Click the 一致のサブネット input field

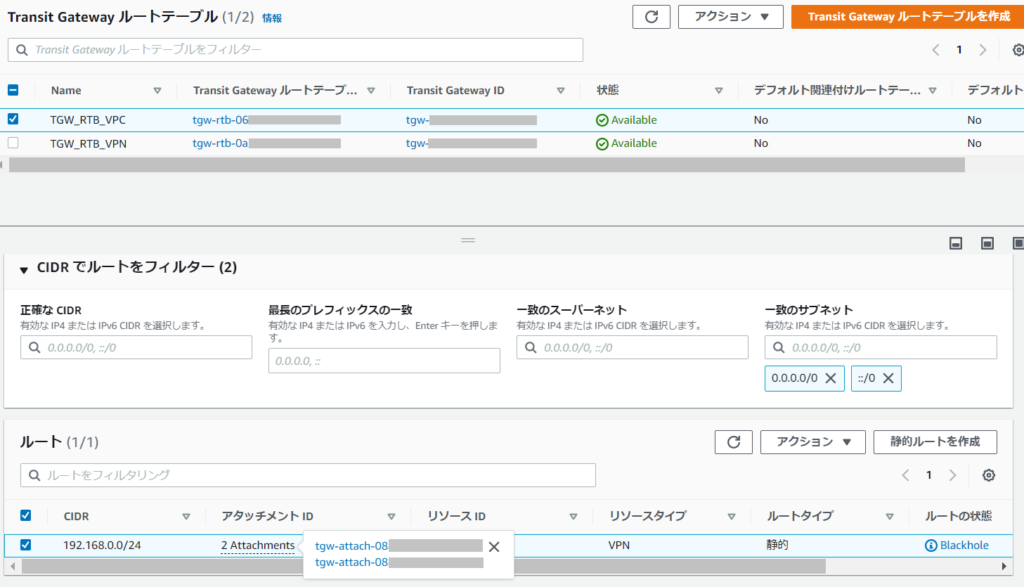click(x=880, y=347)
